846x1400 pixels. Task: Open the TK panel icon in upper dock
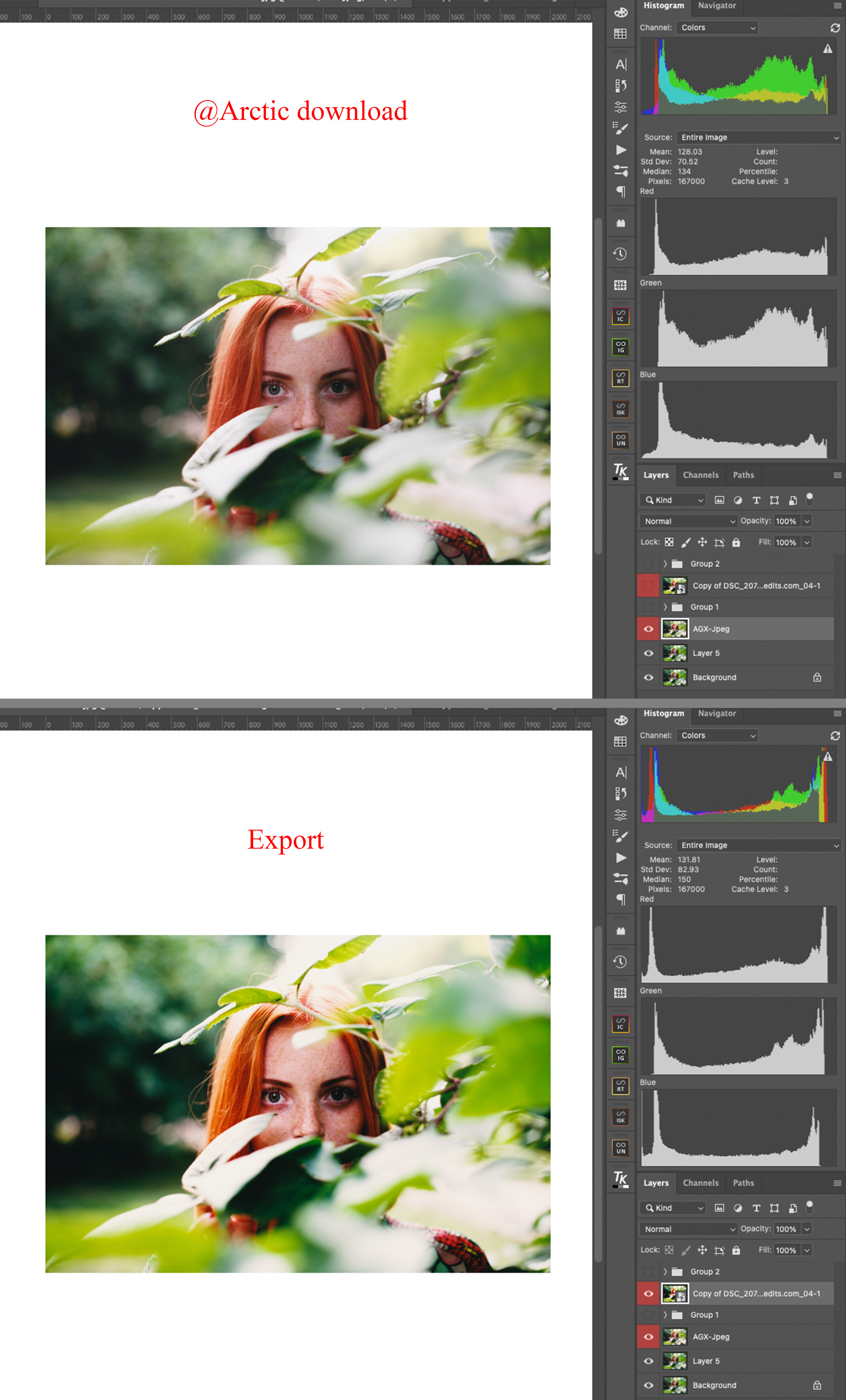point(620,471)
